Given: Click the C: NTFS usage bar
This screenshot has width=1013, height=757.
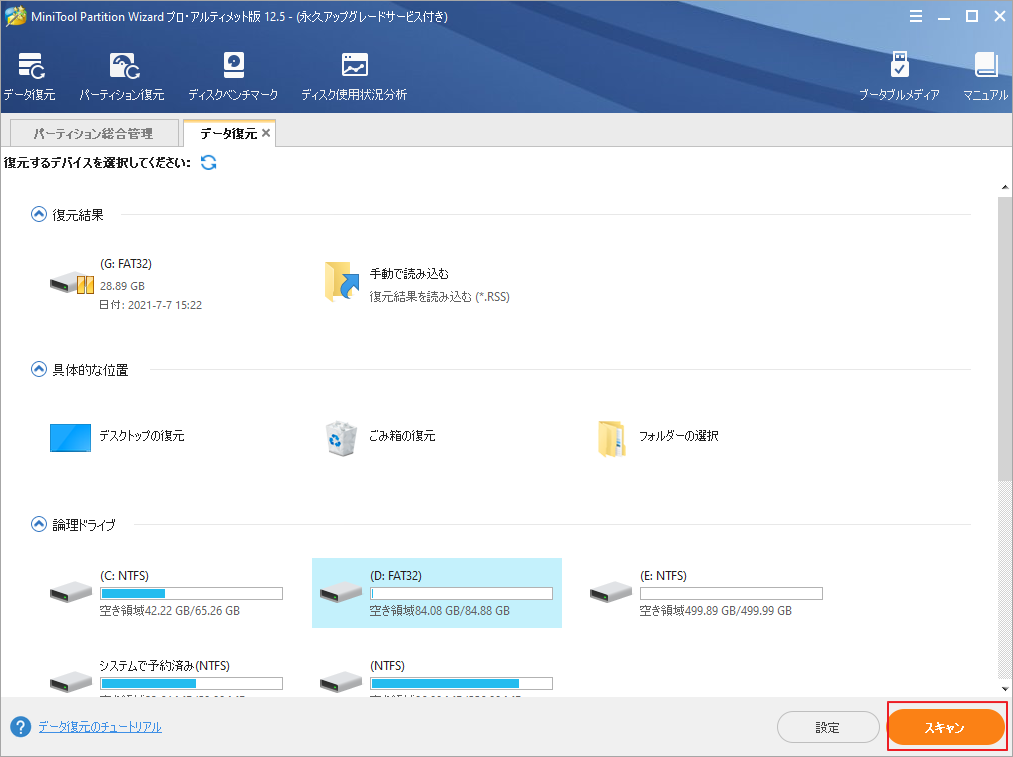Looking at the screenshot, I should [x=192, y=594].
